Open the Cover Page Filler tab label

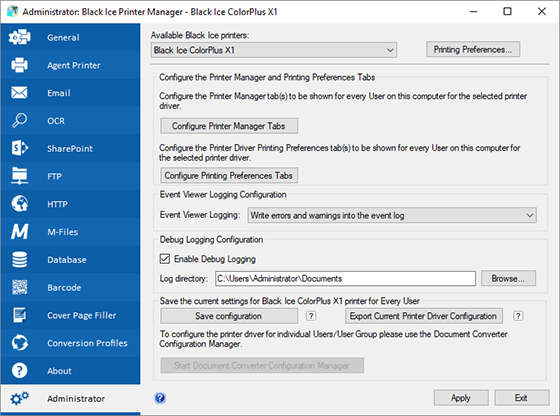pos(82,315)
